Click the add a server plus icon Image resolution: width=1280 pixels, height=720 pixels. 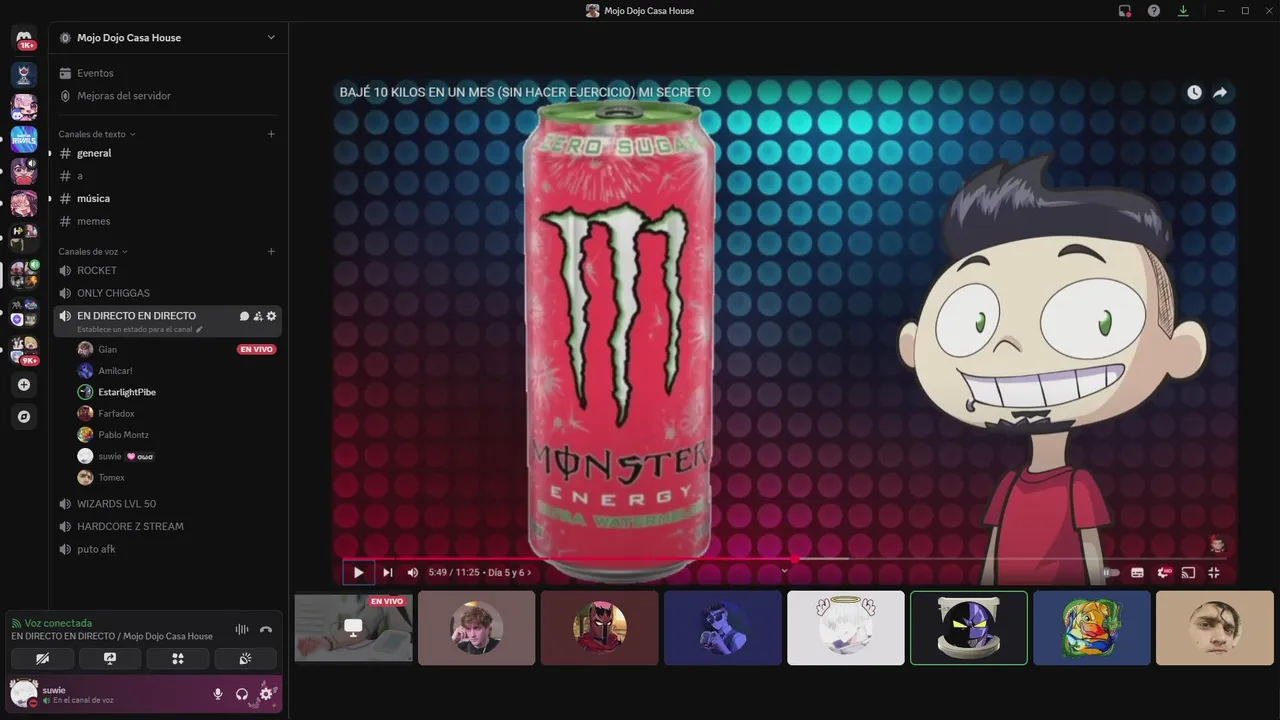pos(24,384)
